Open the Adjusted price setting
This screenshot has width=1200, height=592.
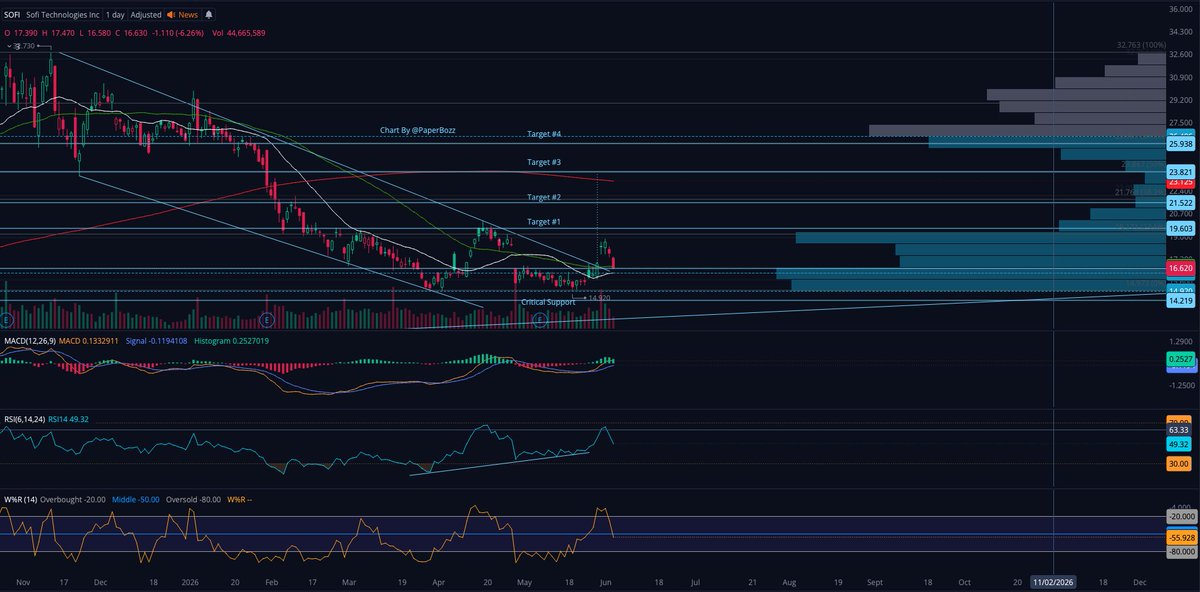145,15
